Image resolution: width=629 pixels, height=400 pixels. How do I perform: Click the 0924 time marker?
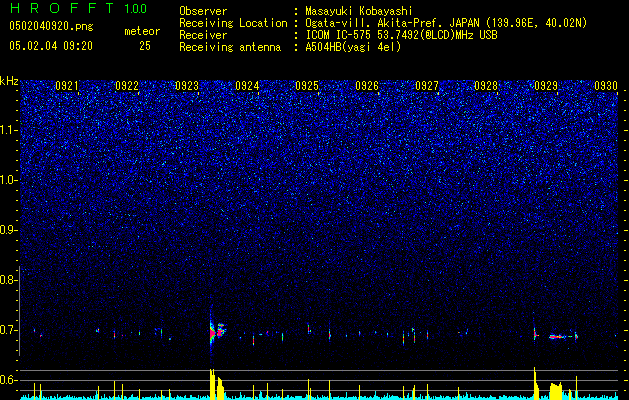click(247, 86)
